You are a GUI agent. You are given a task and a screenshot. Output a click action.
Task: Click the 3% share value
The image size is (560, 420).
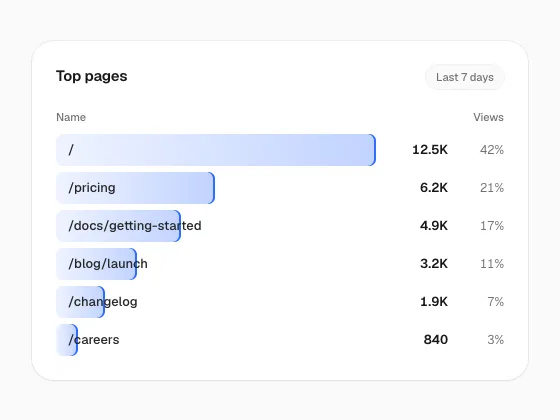(x=496, y=340)
